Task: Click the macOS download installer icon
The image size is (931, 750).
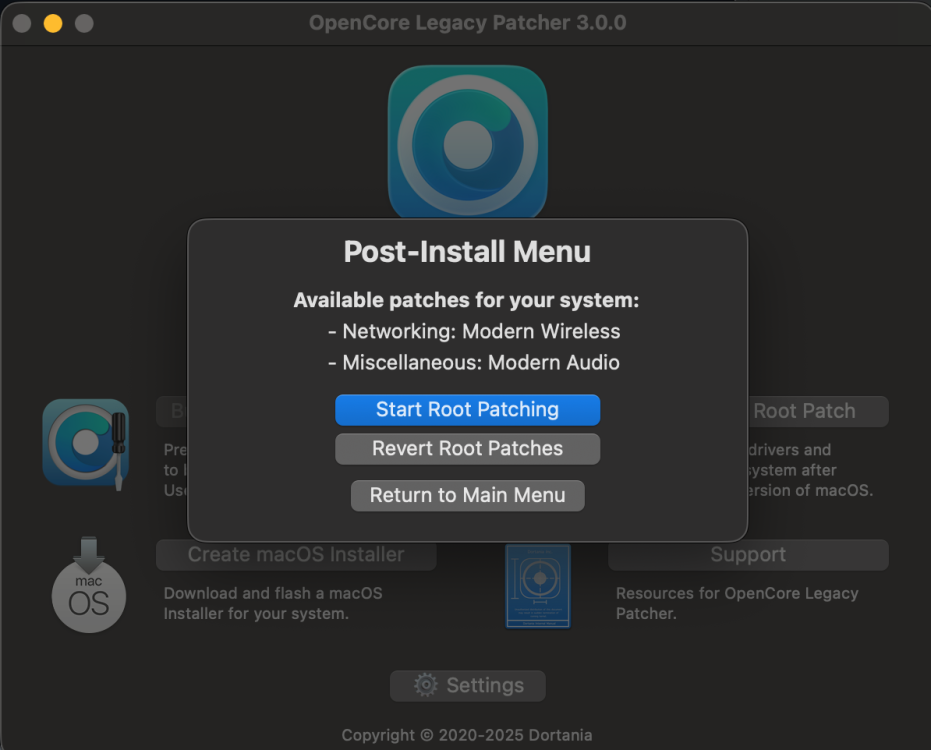Action: pyautogui.click(x=88, y=584)
